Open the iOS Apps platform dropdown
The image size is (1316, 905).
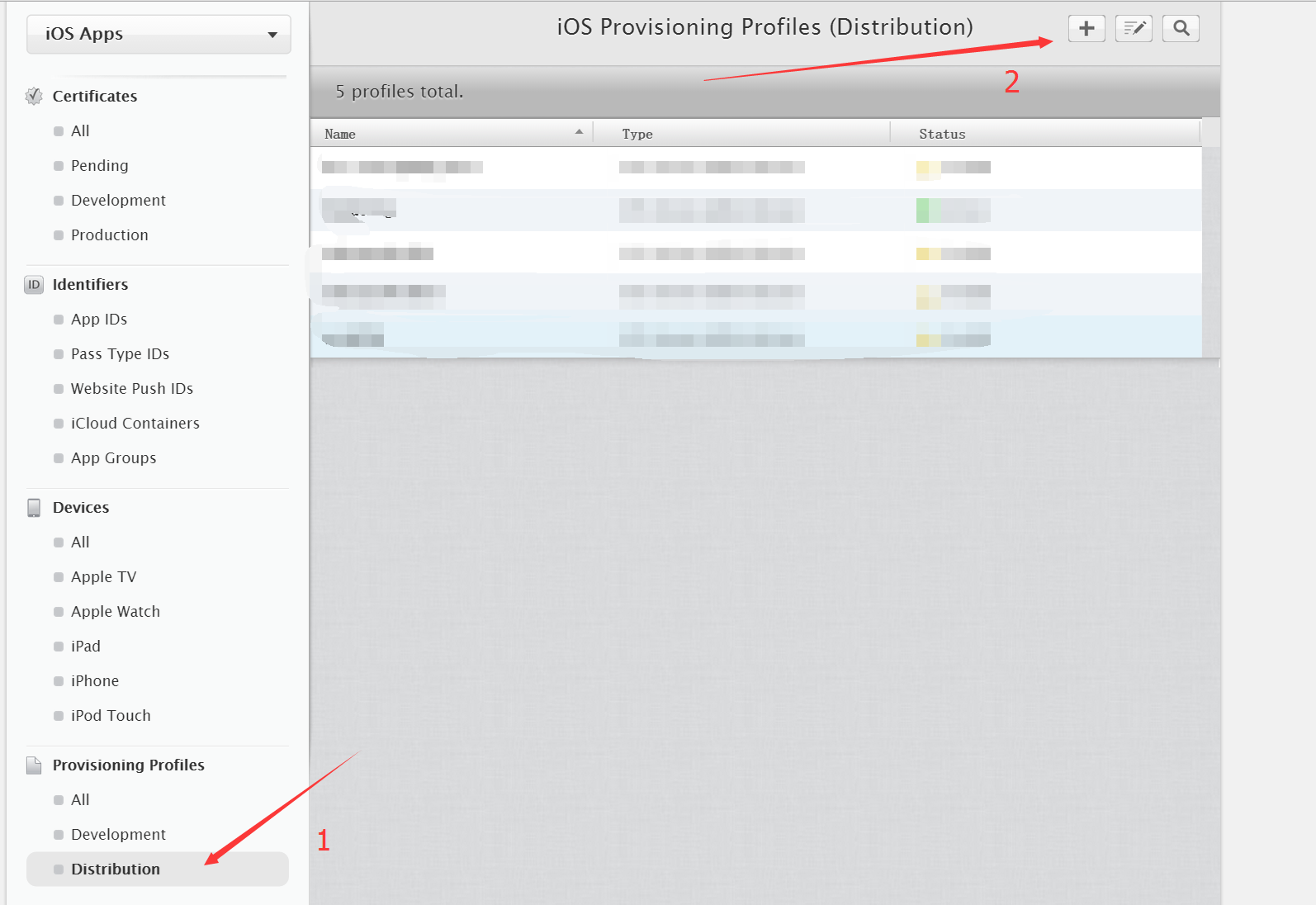click(159, 34)
